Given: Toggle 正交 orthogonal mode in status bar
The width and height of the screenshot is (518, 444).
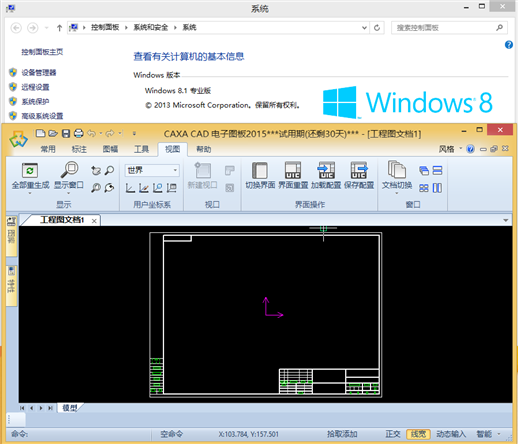Looking at the screenshot, I should click(393, 434).
